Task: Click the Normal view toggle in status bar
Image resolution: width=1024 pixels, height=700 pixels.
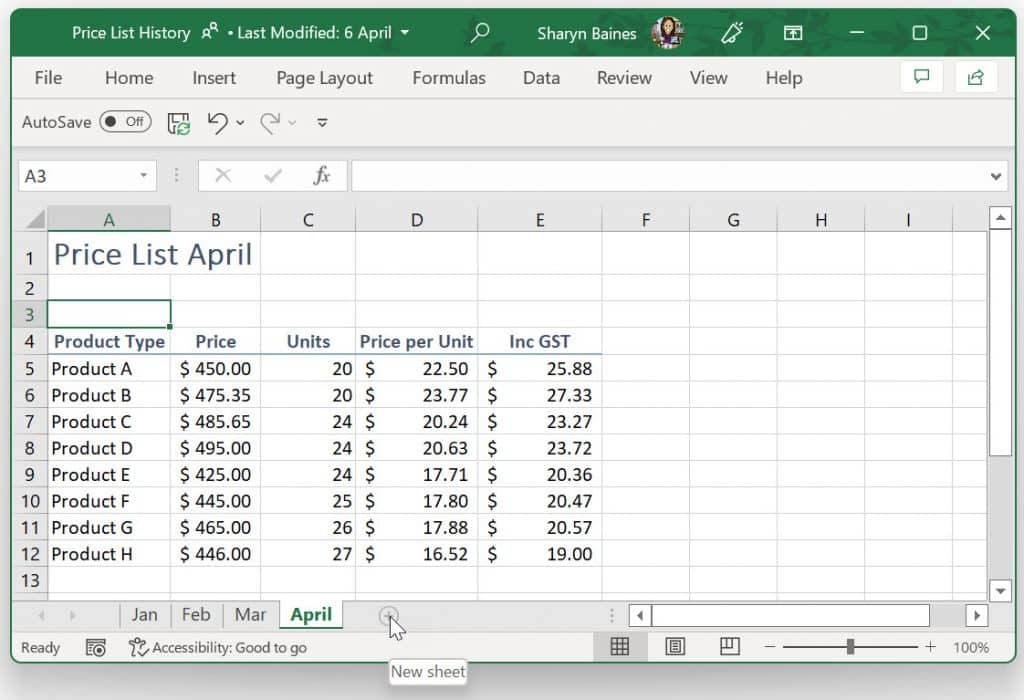Action: 620,646
